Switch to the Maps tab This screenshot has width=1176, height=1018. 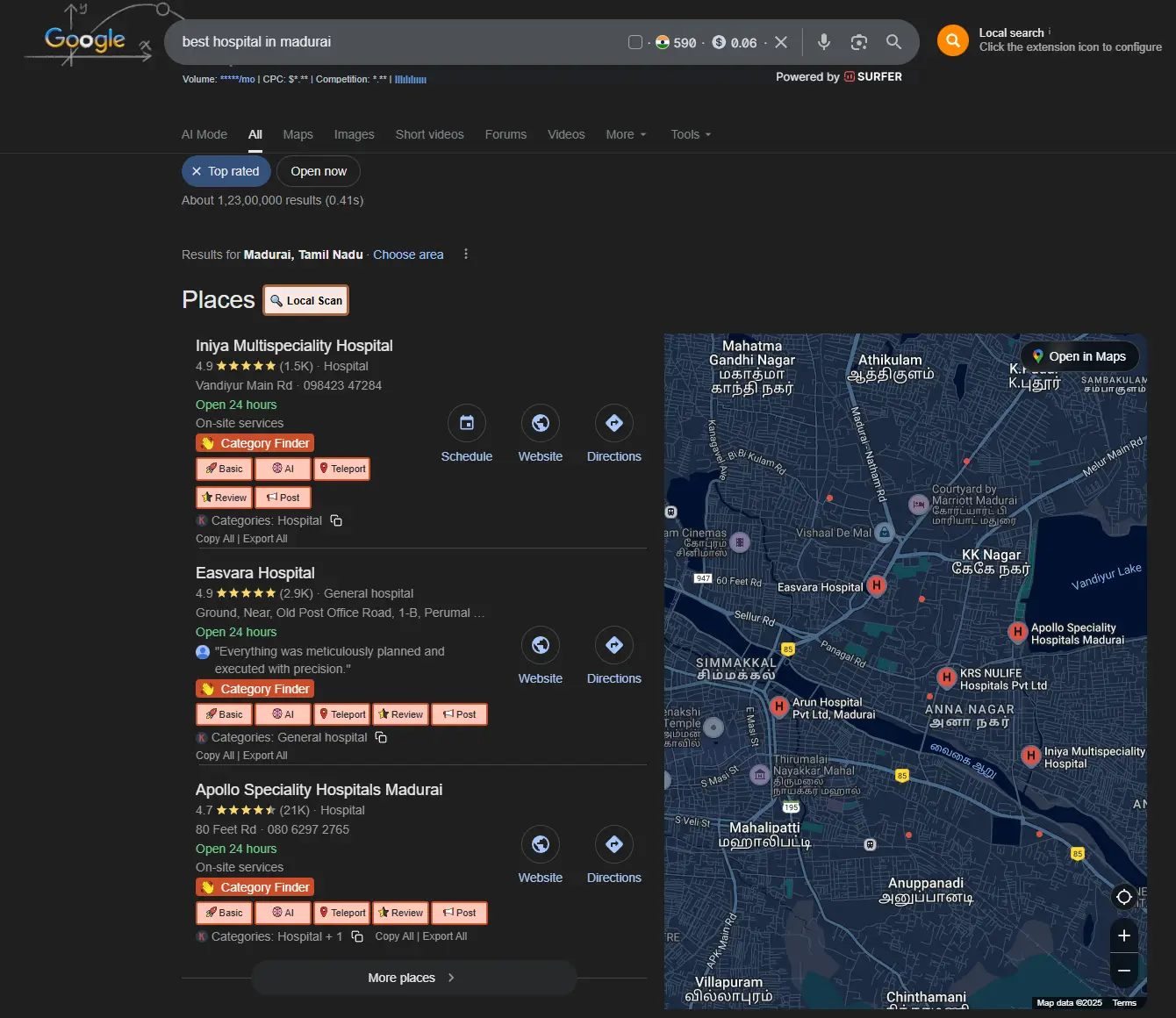[298, 134]
